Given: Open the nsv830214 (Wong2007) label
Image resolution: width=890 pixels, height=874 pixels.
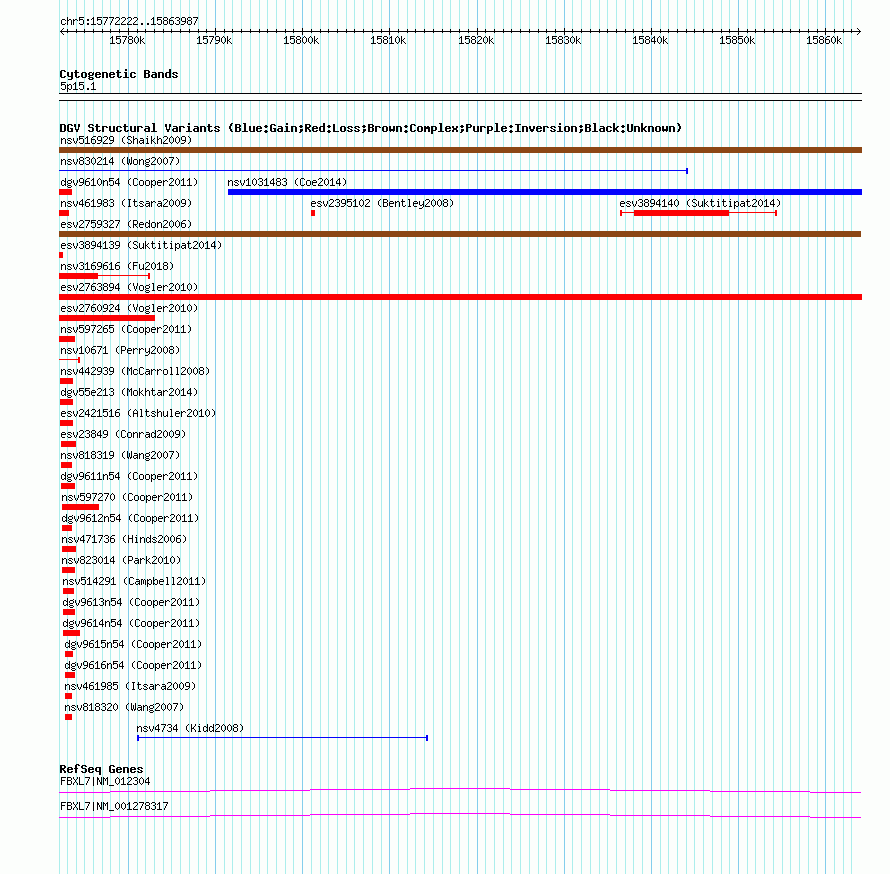Looking at the screenshot, I should pyautogui.click(x=120, y=161).
